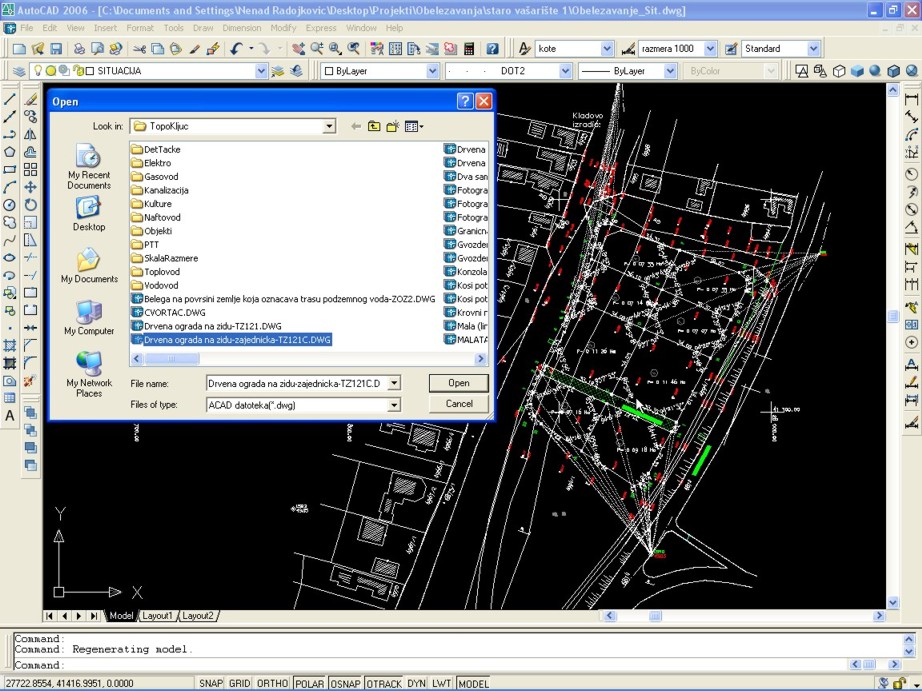This screenshot has width=922, height=691.
Task: Toggle OSNAP in status bar
Action: click(345, 684)
